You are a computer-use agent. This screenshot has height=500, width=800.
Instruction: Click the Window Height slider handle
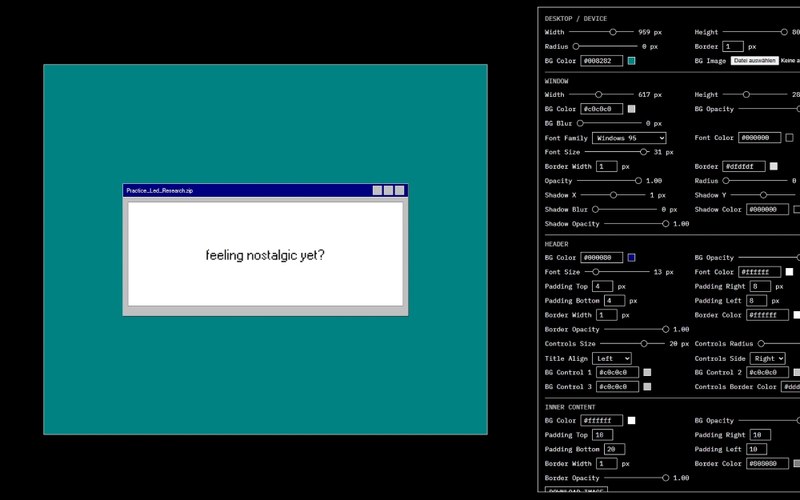(x=746, y=94)
